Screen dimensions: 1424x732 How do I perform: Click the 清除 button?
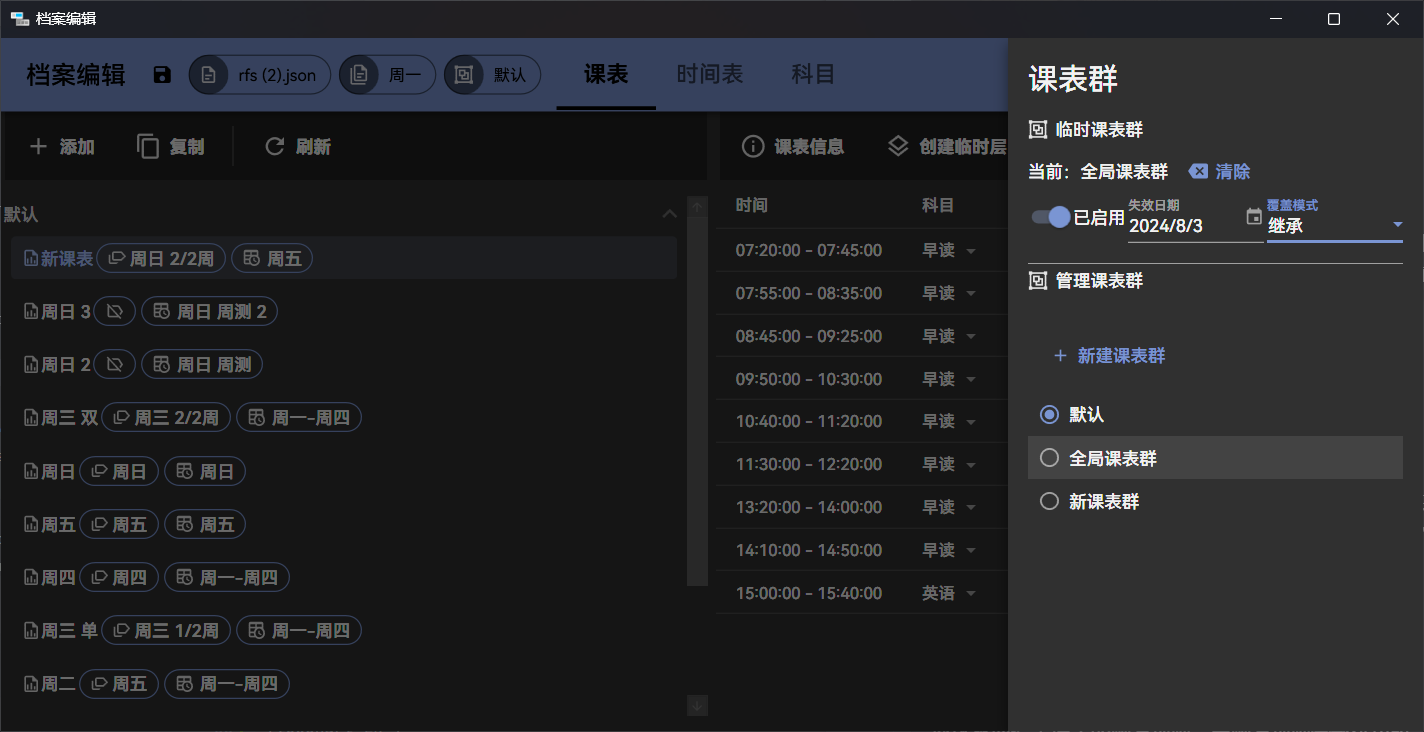point(1219,172)
